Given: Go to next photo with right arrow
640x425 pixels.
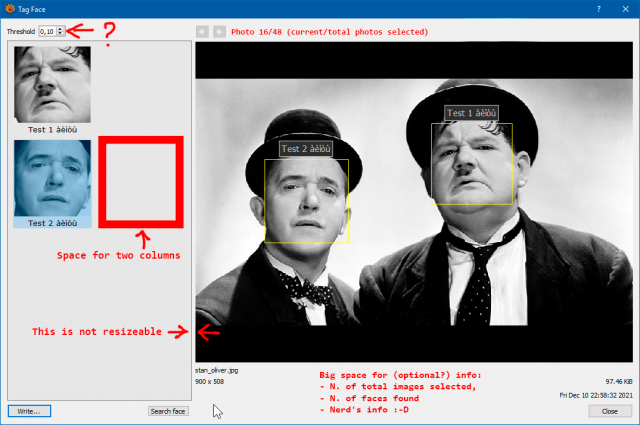Looking at the screenshot, I should pyautogui.click(x=219, y=31).
